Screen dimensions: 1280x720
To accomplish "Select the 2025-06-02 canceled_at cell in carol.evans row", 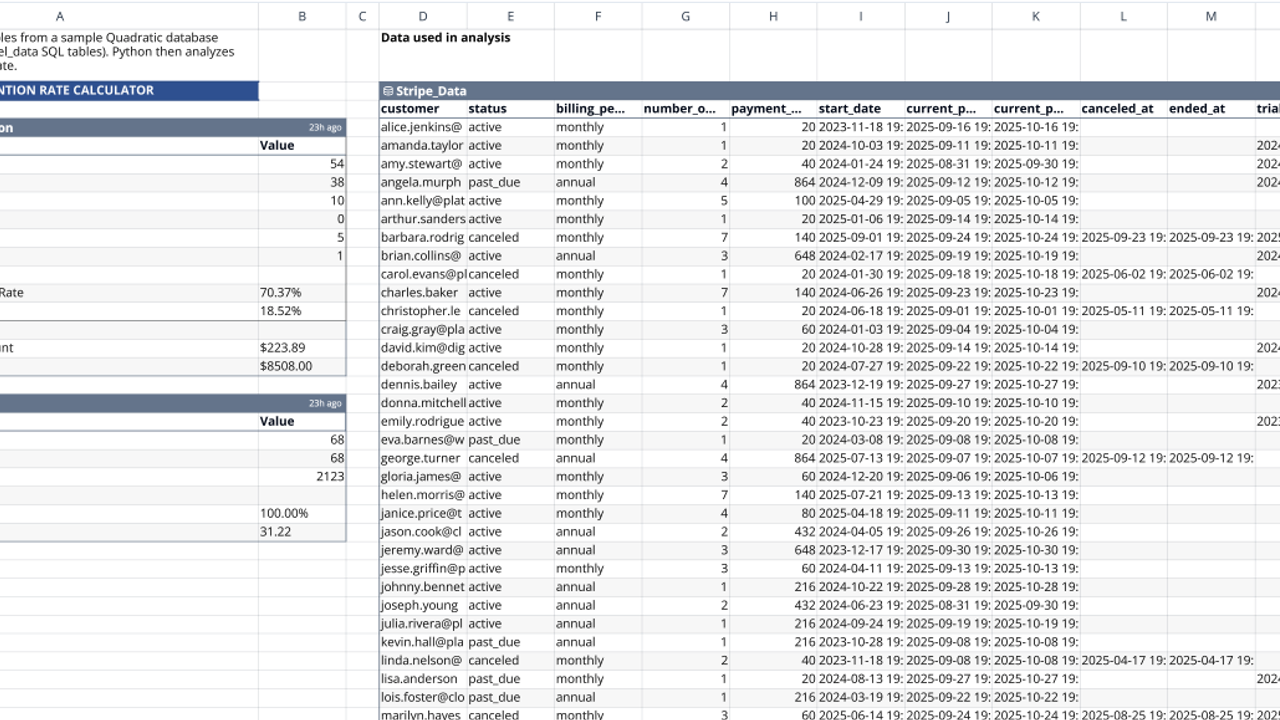I will pos(1123,274).
